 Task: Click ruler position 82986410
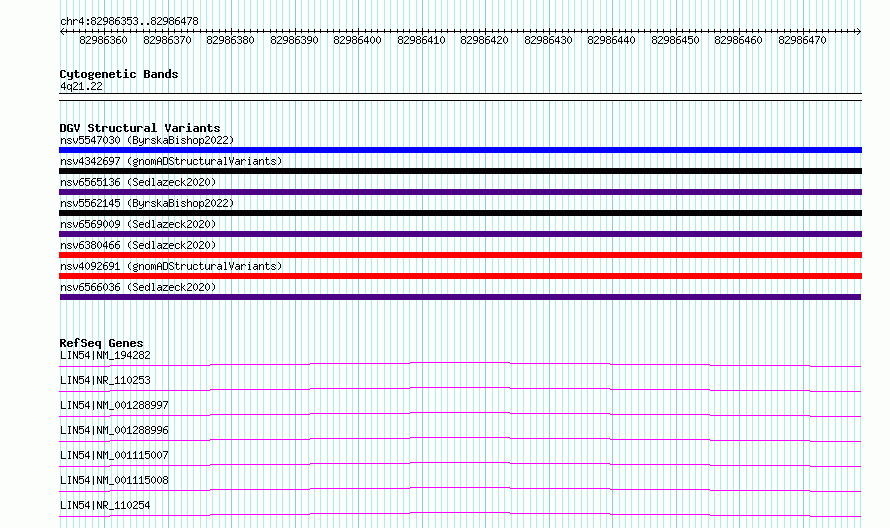click(x=421, y=40)
